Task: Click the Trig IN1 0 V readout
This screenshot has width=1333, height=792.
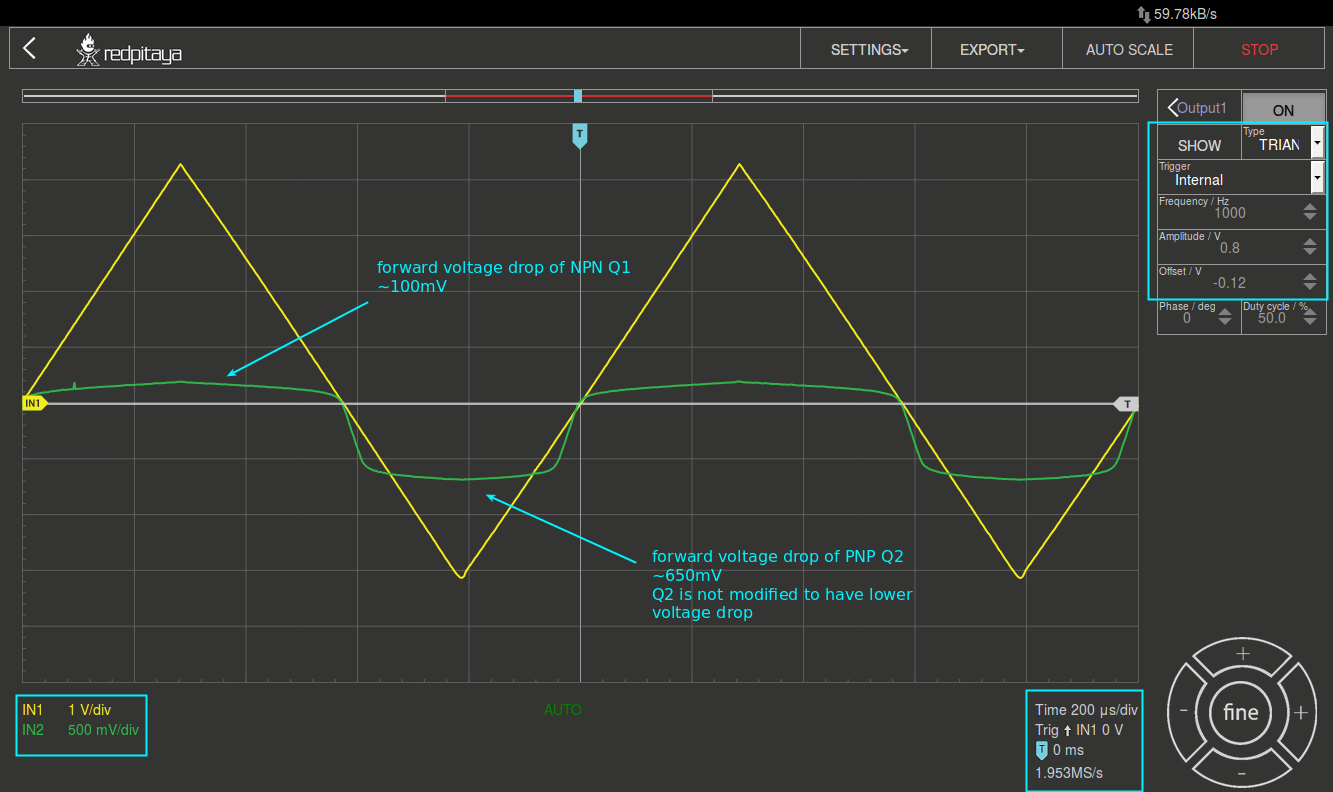Action: [1079, 730]
